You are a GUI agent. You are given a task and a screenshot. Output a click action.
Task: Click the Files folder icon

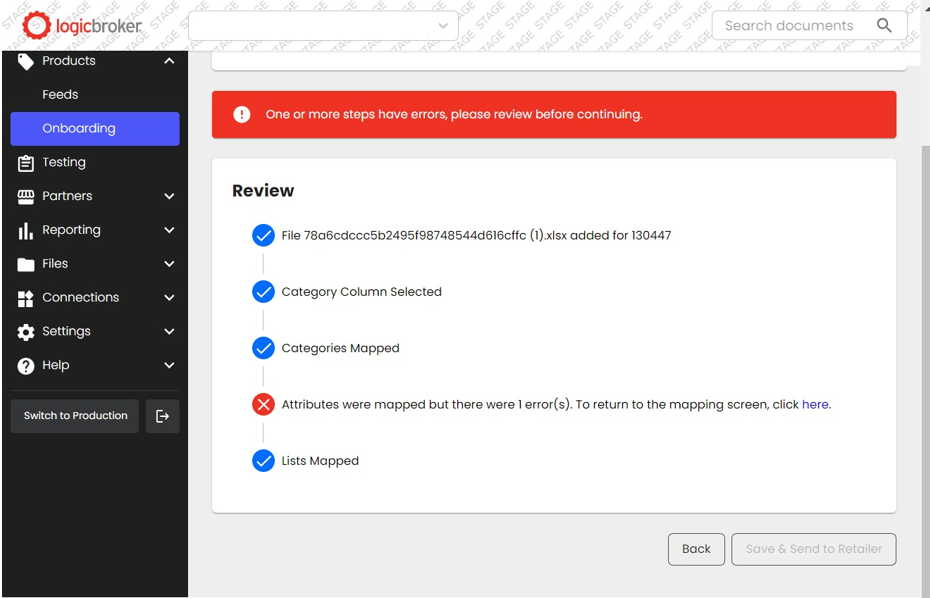coord(26,264)
